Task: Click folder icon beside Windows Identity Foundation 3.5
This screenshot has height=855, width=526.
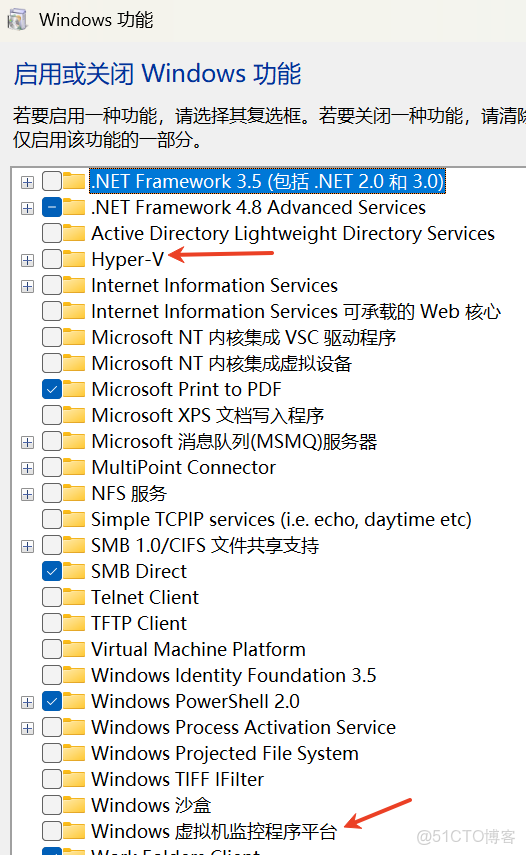Action: [74, 675]
